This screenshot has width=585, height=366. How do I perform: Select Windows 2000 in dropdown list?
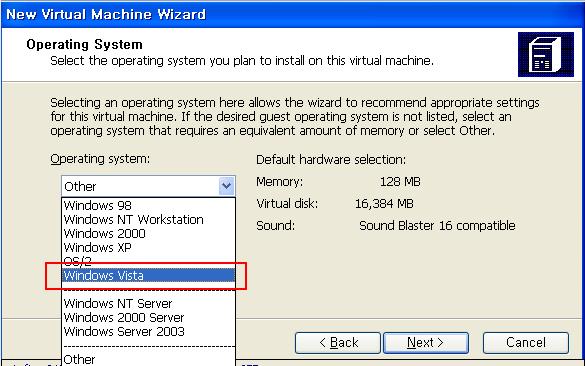(x=148, y=234)
